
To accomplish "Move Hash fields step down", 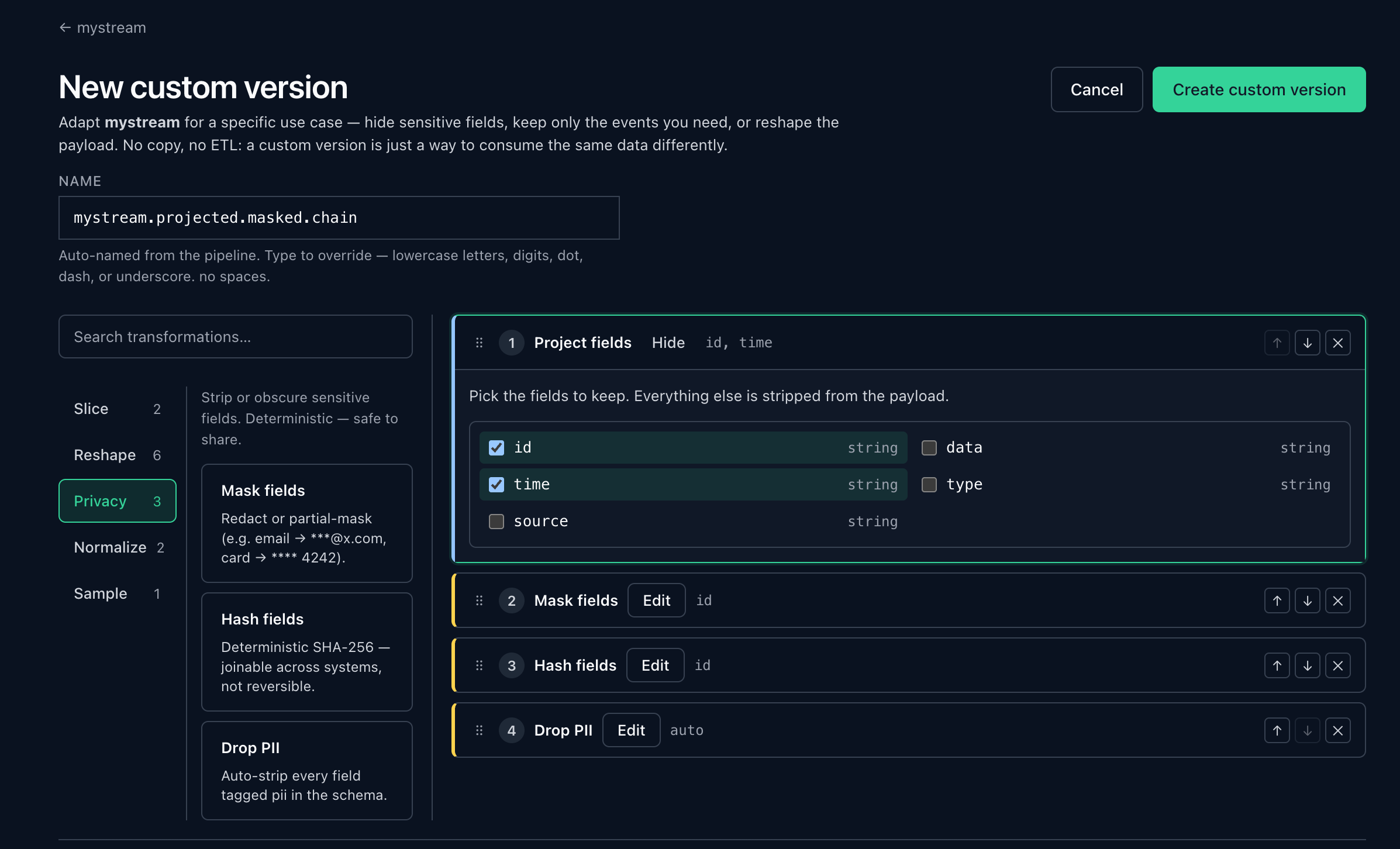I will 1308,665.
